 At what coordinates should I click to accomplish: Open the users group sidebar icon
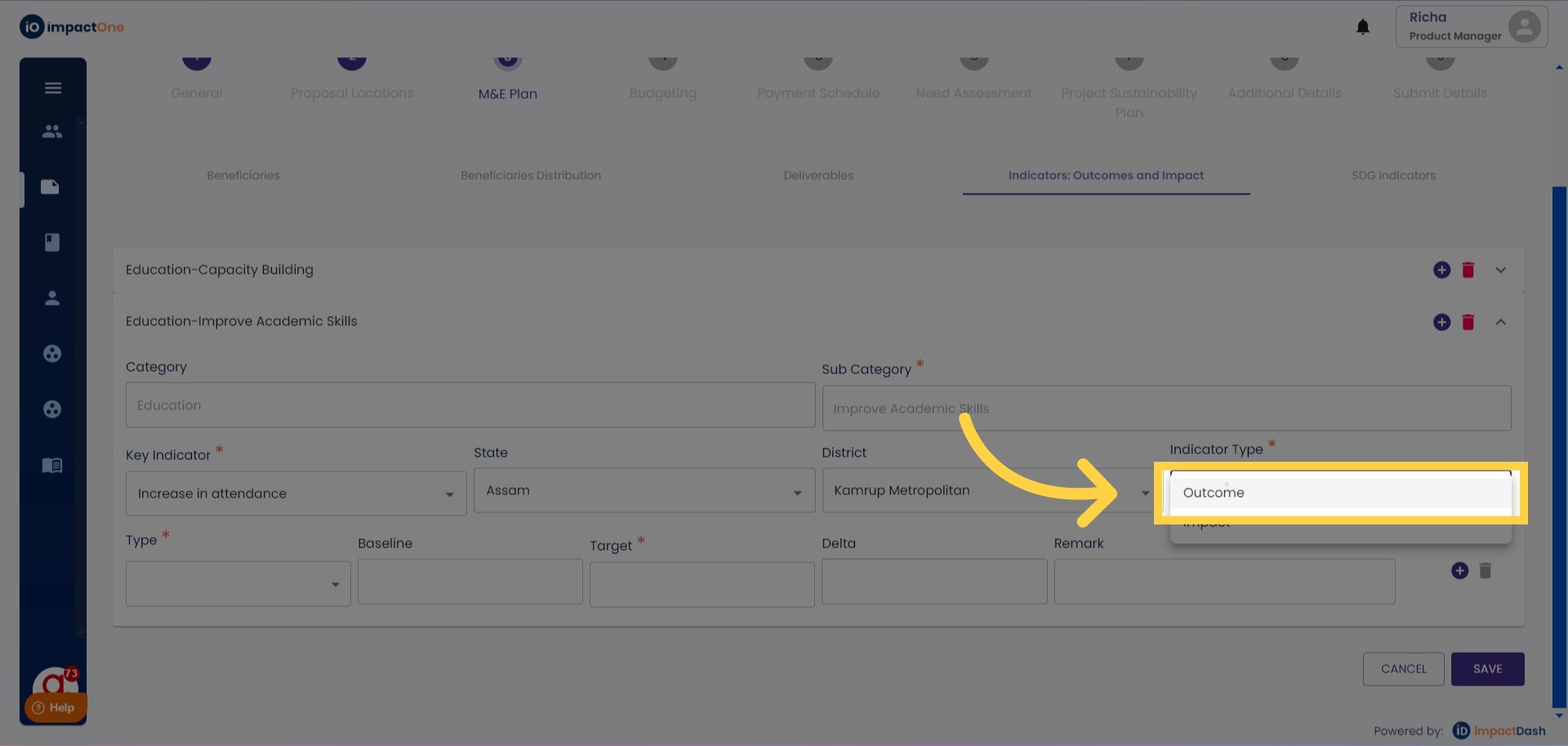(x=52, y=131)
